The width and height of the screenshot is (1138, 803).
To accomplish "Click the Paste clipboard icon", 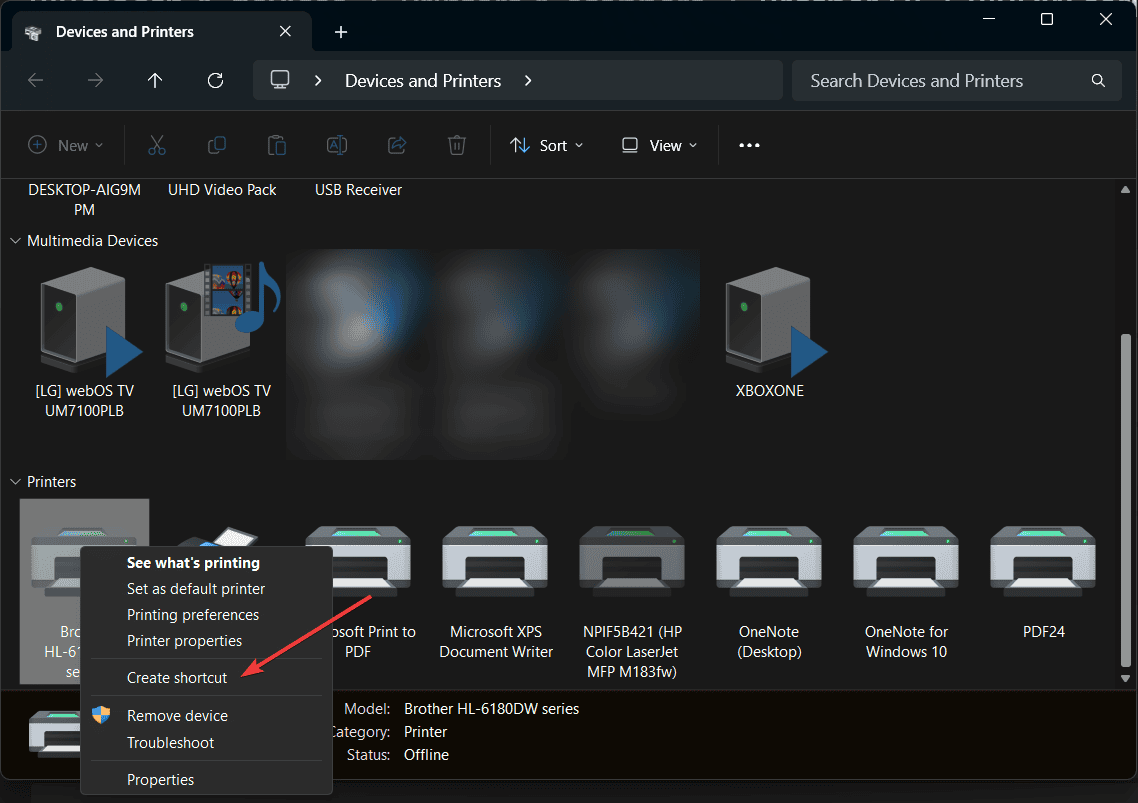I will click(277, 145).
